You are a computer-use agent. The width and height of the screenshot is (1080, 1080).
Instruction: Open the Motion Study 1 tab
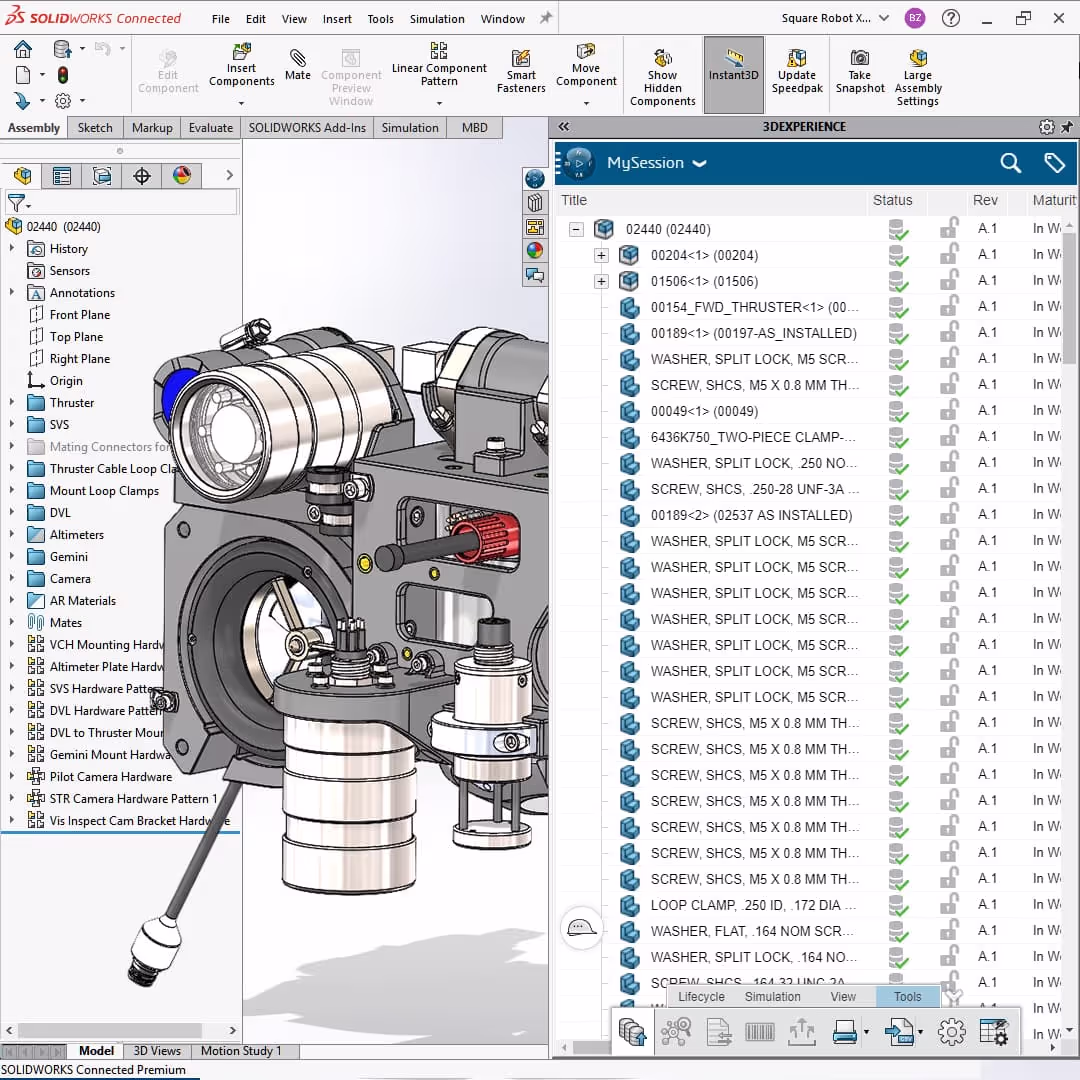coord(241,1050)
